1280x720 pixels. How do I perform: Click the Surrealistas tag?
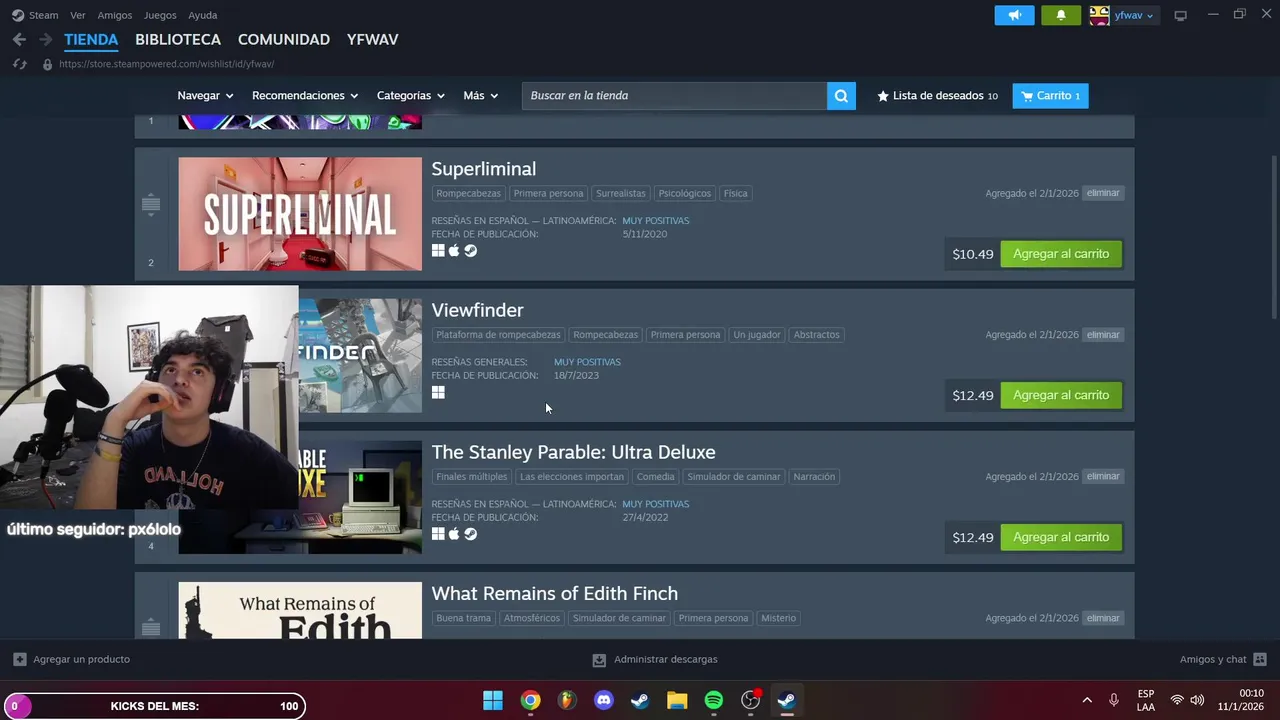tap(620, 194)
